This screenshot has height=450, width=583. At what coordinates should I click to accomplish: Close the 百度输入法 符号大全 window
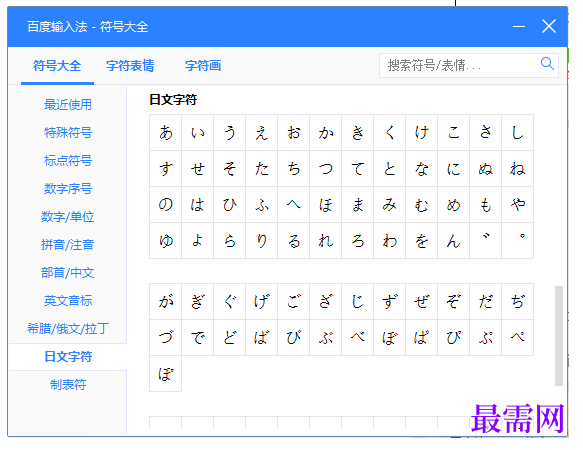point(549,26)
